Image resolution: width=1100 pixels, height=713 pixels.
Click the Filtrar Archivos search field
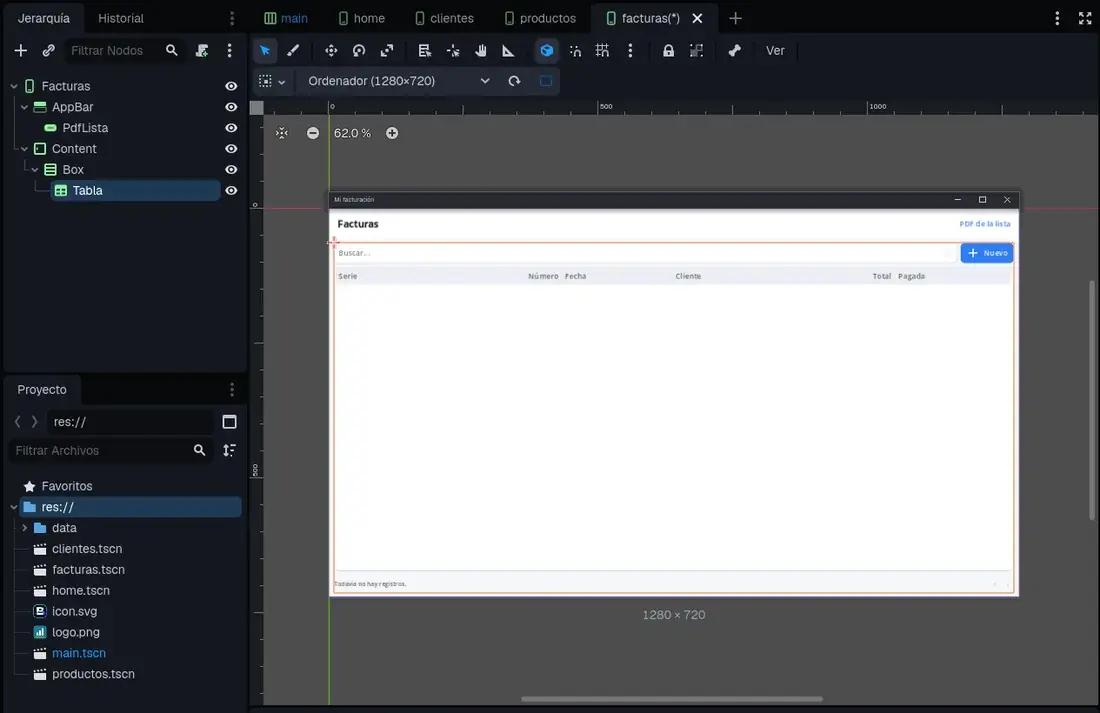[102, 451]
